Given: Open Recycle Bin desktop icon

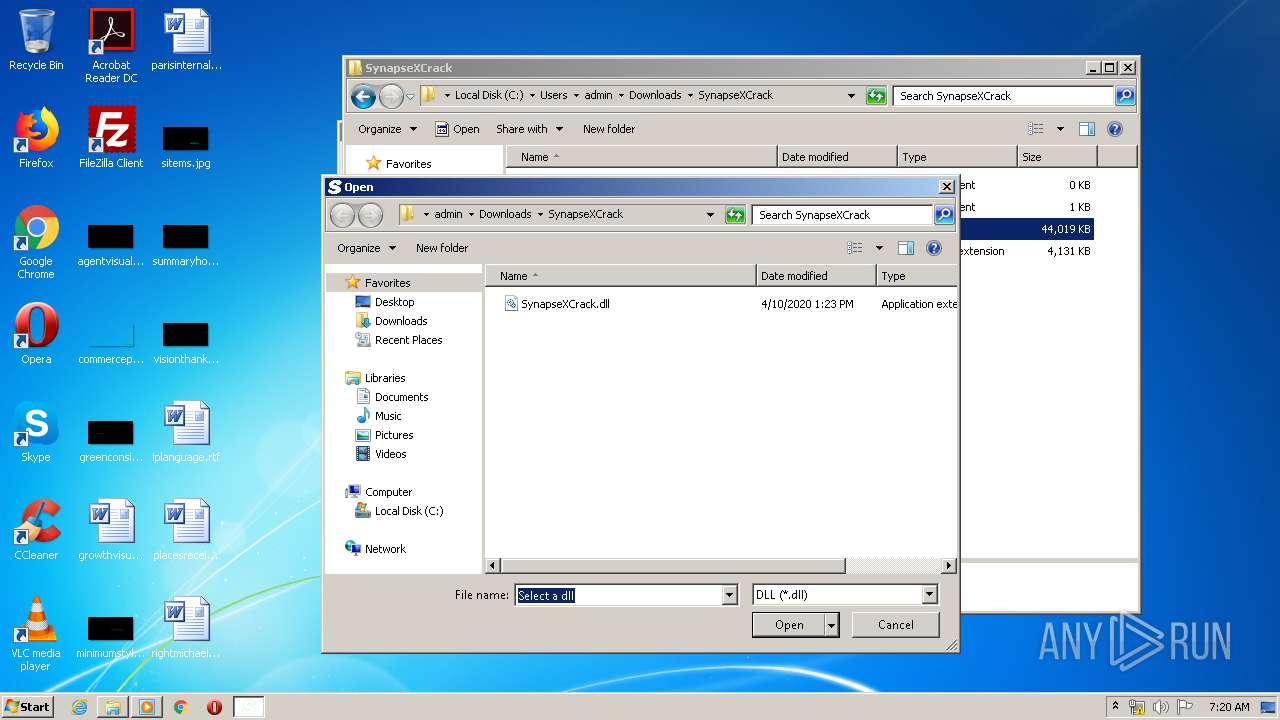Looking at the screenshot, I should [x=36, y=40].
